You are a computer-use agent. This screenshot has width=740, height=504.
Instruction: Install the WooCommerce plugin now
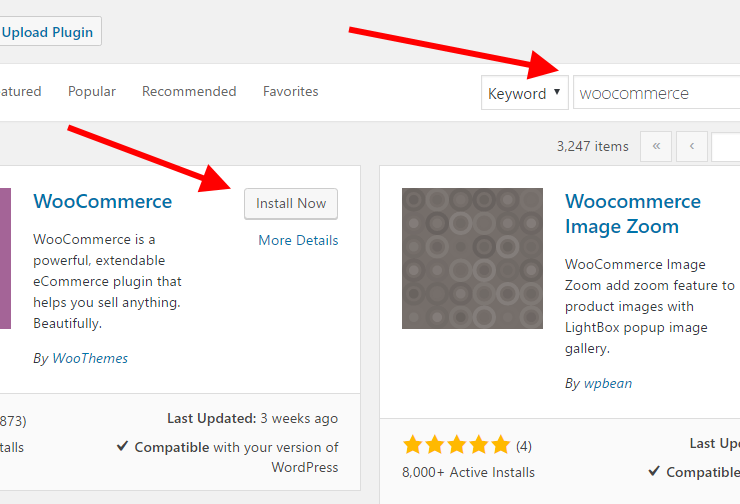291,203
